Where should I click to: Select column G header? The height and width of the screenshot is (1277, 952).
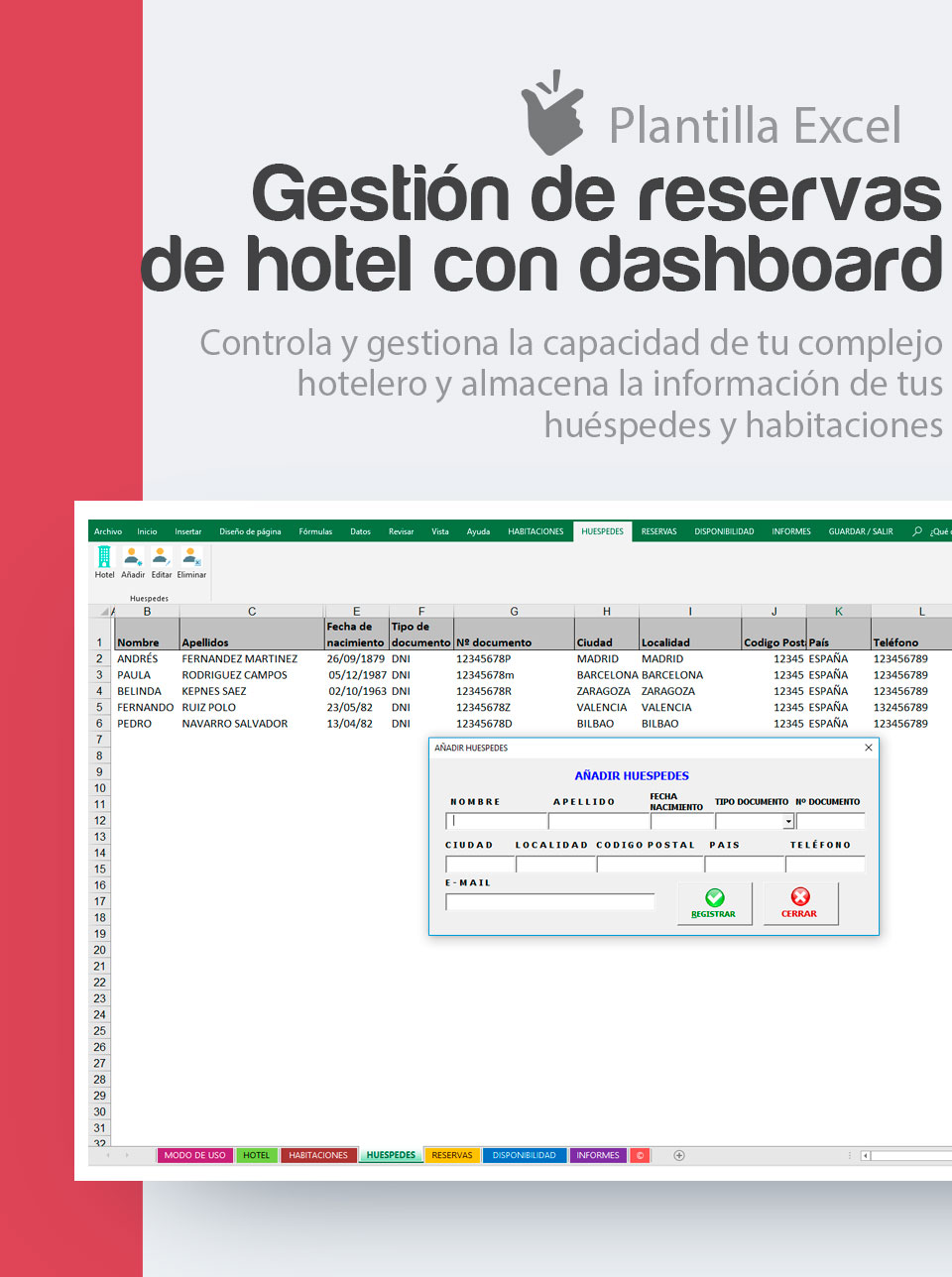[x=514, y=611]
